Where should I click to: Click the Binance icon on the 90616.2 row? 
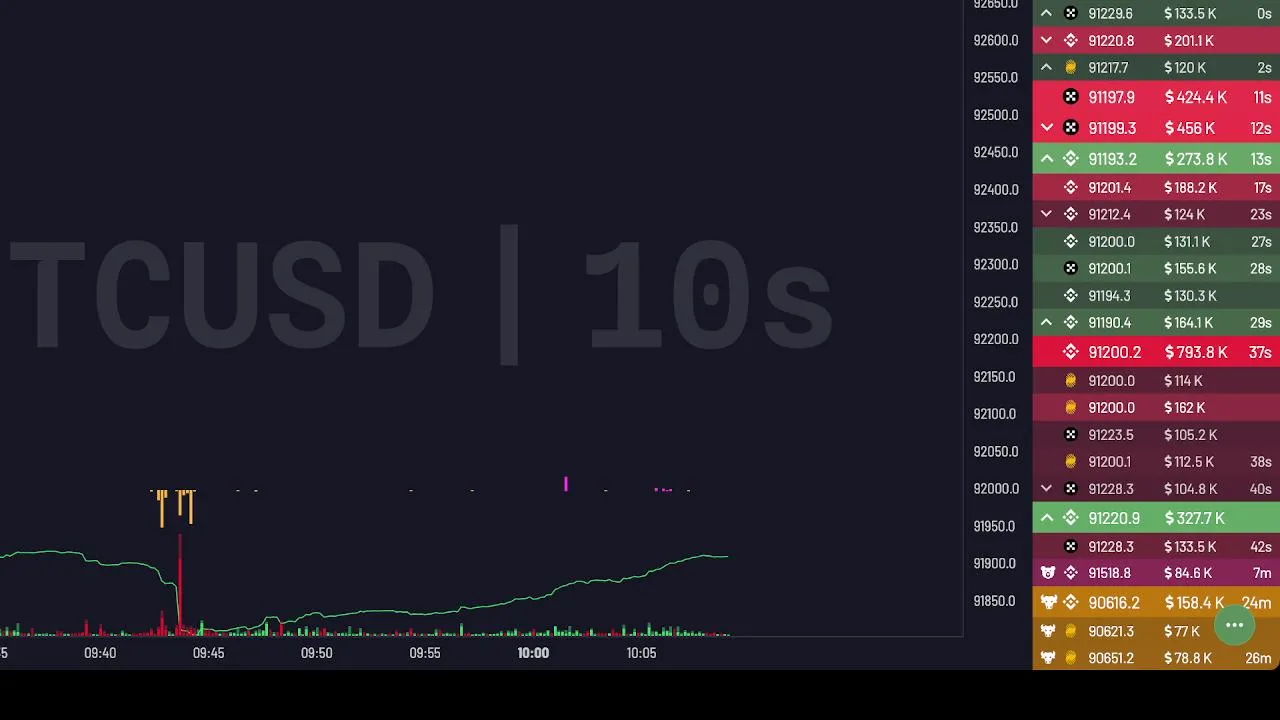(x=1071, y=603)
